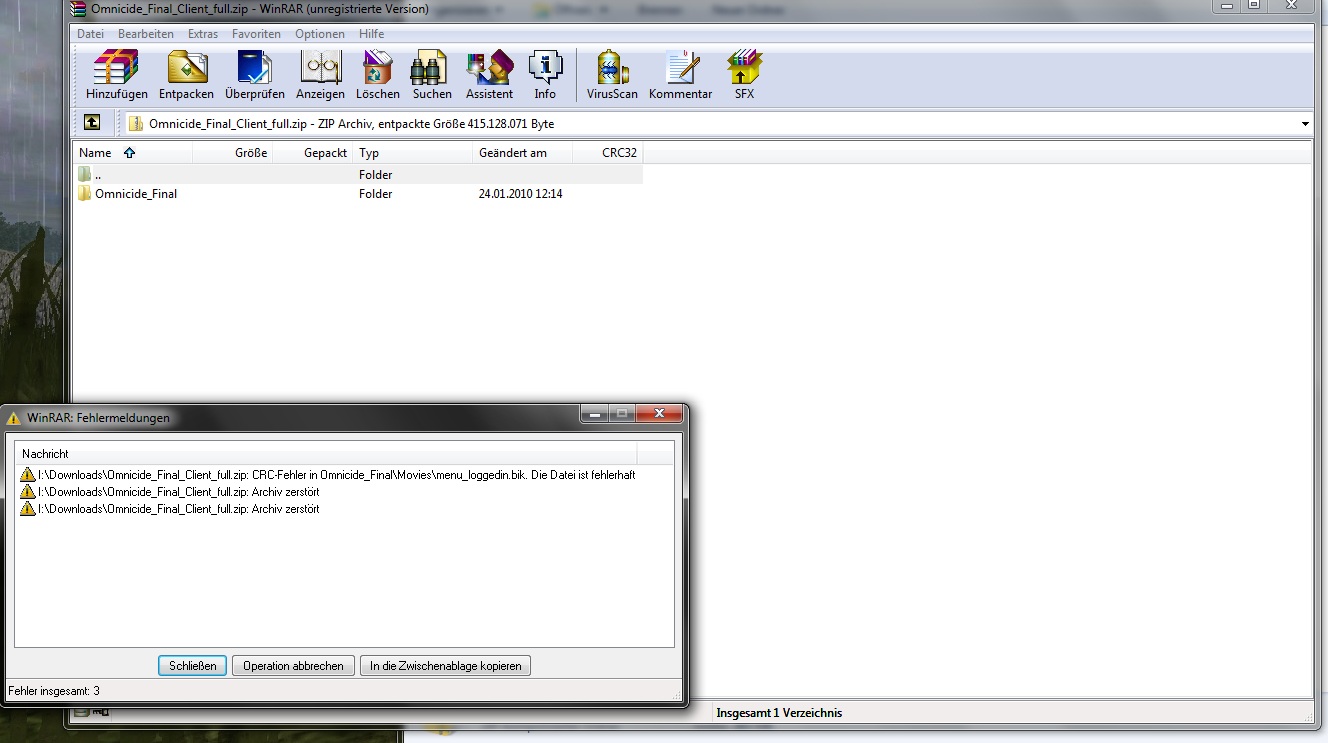This screenshot has height=743, width=1328.
Task: Open the Suchen search tool
Action: [432, 75]
